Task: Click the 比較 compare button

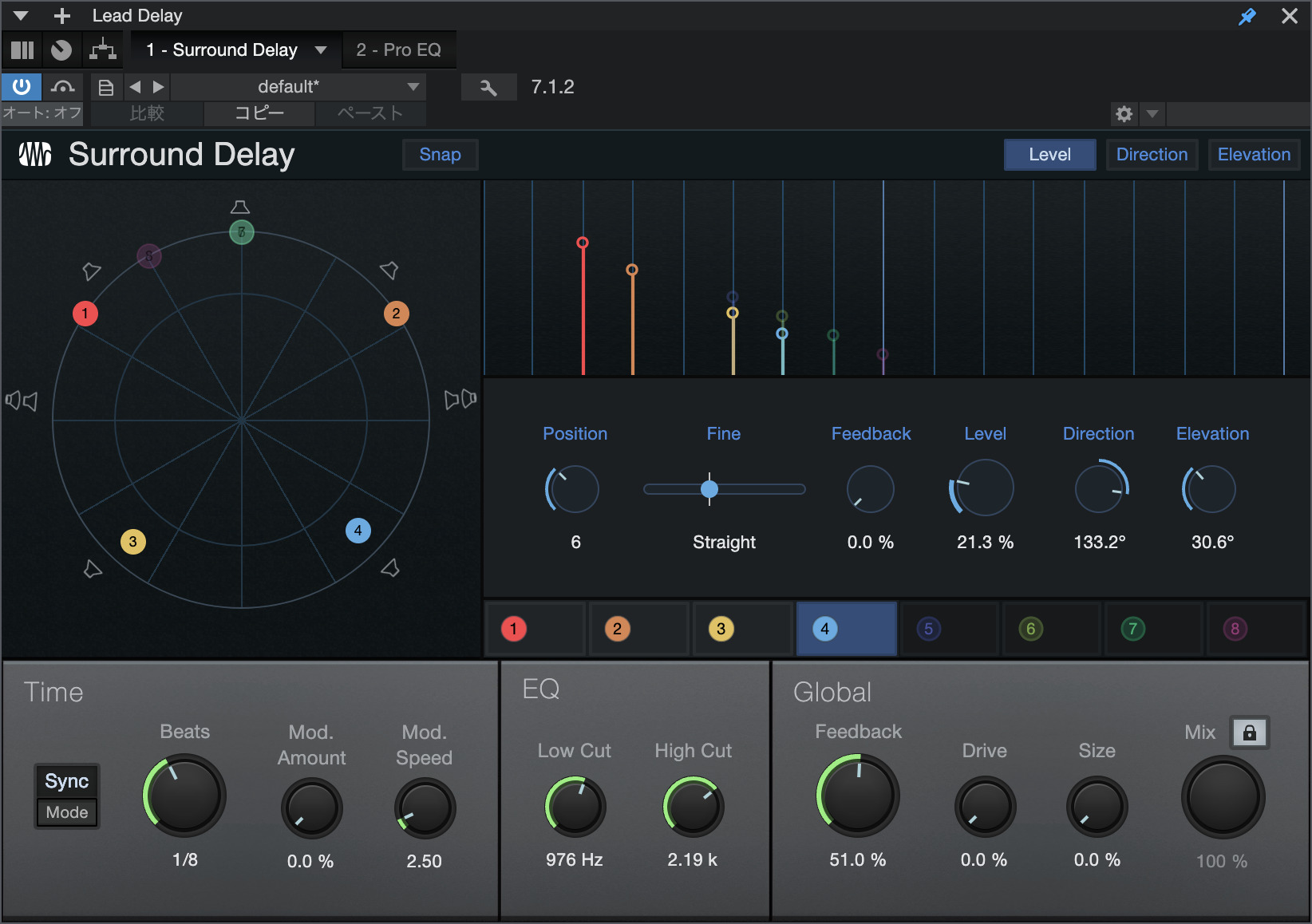Action: tap(147, 113)
